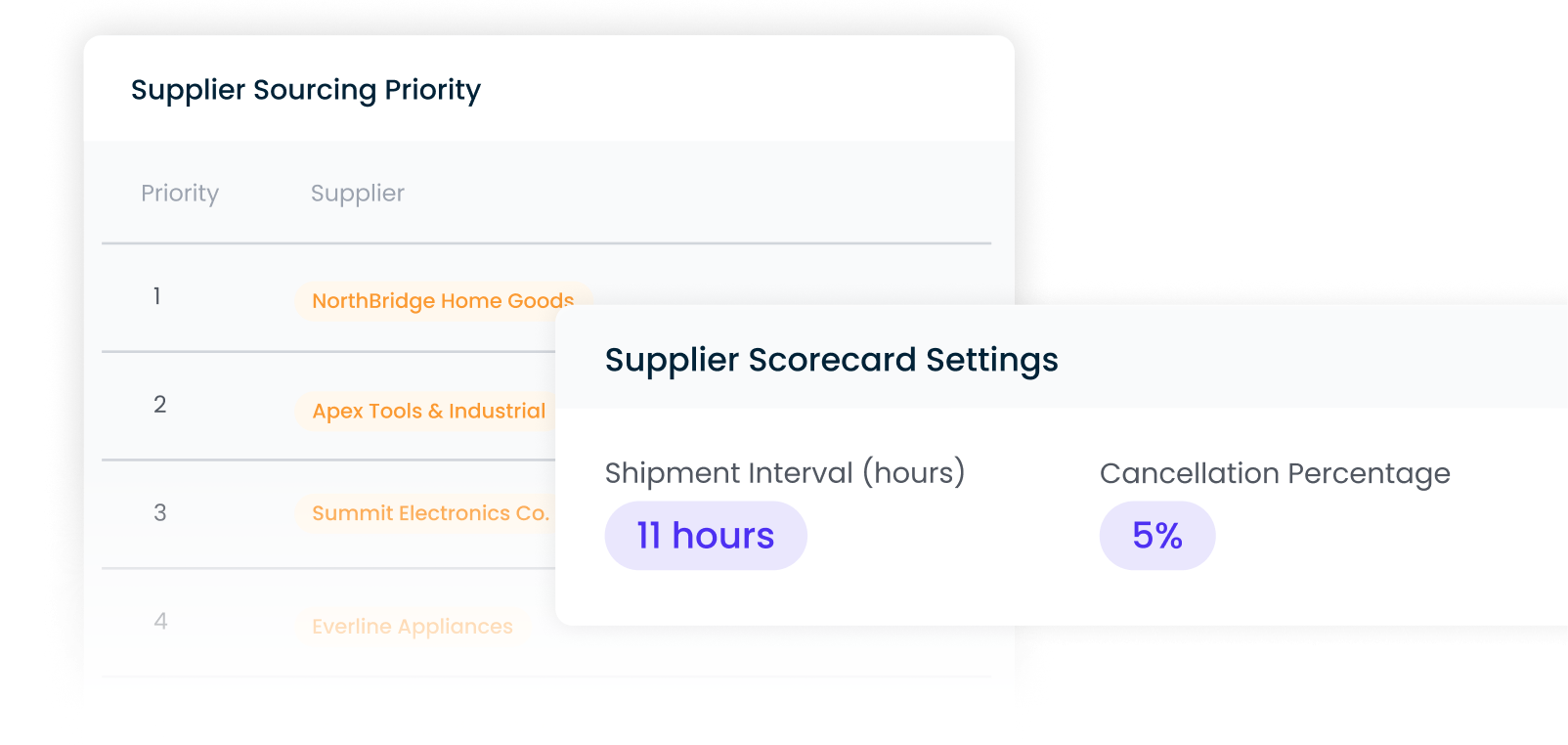Image resolution: width=1568 pixels, height=745 pixels.
Task: Select the NorthBridge Home Goods supplier entry
Action: (442, 301)
